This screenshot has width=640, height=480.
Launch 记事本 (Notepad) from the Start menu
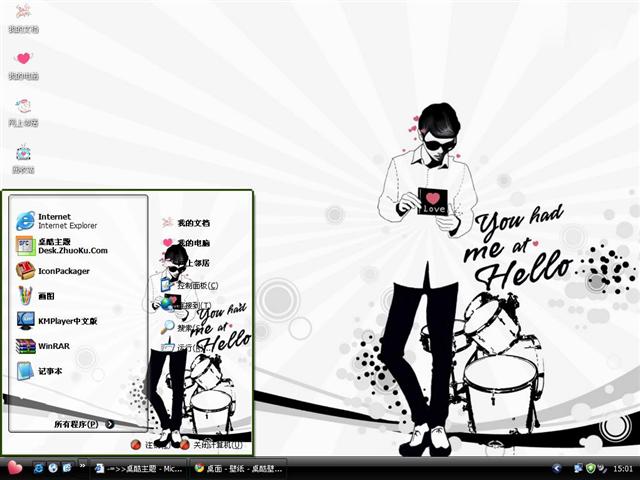click(x=50, y=371)
